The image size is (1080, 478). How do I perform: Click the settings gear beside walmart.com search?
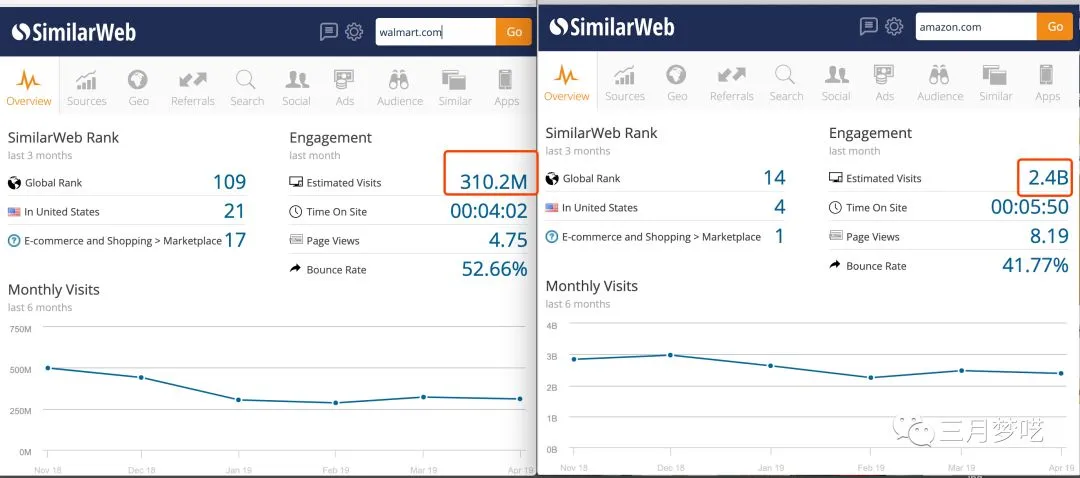point(354,32)
